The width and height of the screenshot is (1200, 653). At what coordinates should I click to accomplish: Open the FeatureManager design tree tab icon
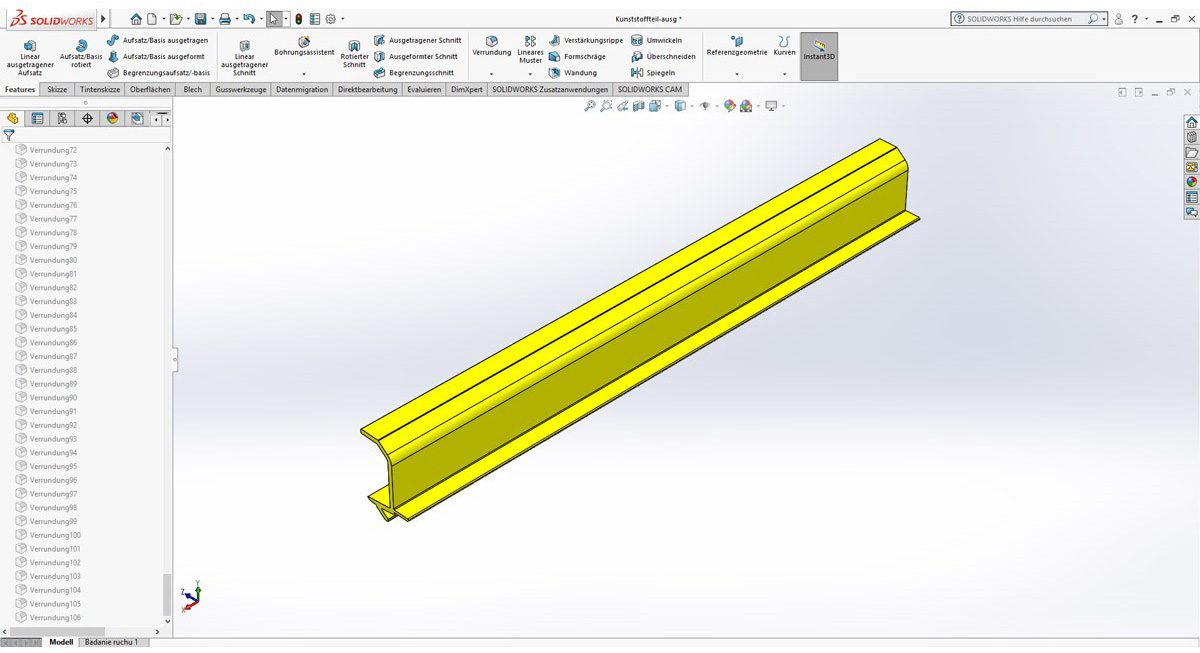(x=13, y=118)
